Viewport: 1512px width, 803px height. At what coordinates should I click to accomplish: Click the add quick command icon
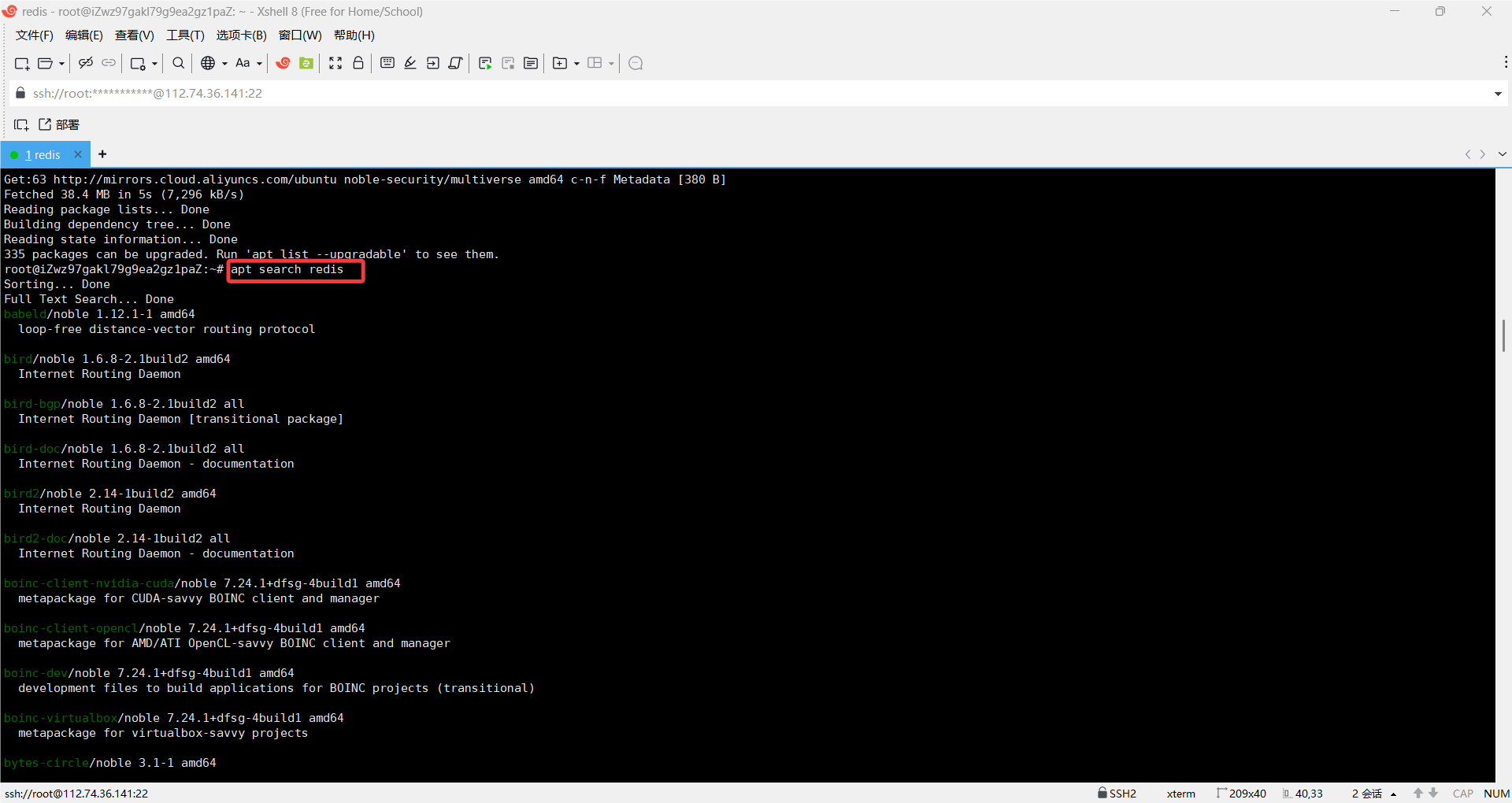point(21,124)
